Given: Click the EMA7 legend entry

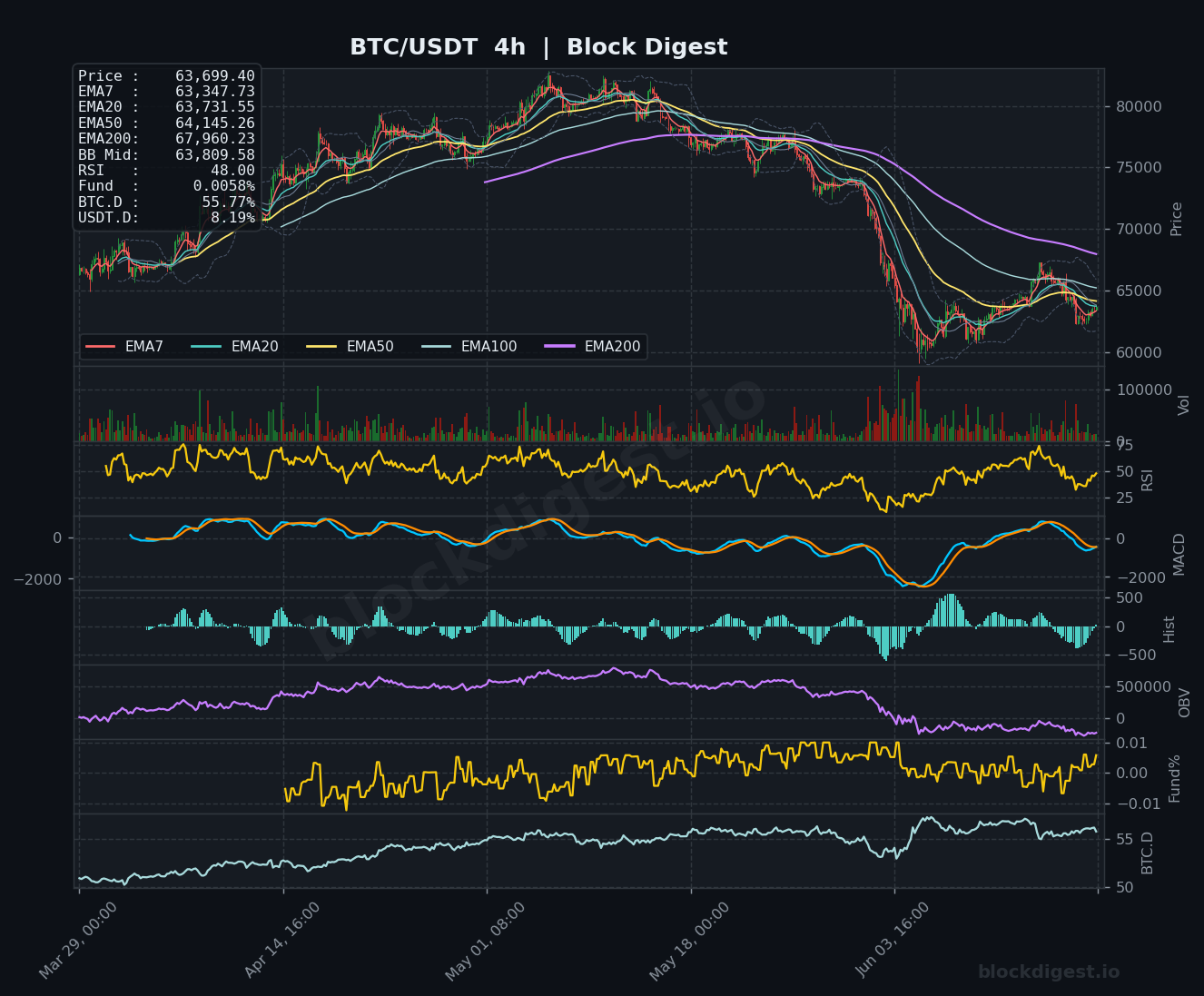Looking at the screenshot, I should (124, 346).
